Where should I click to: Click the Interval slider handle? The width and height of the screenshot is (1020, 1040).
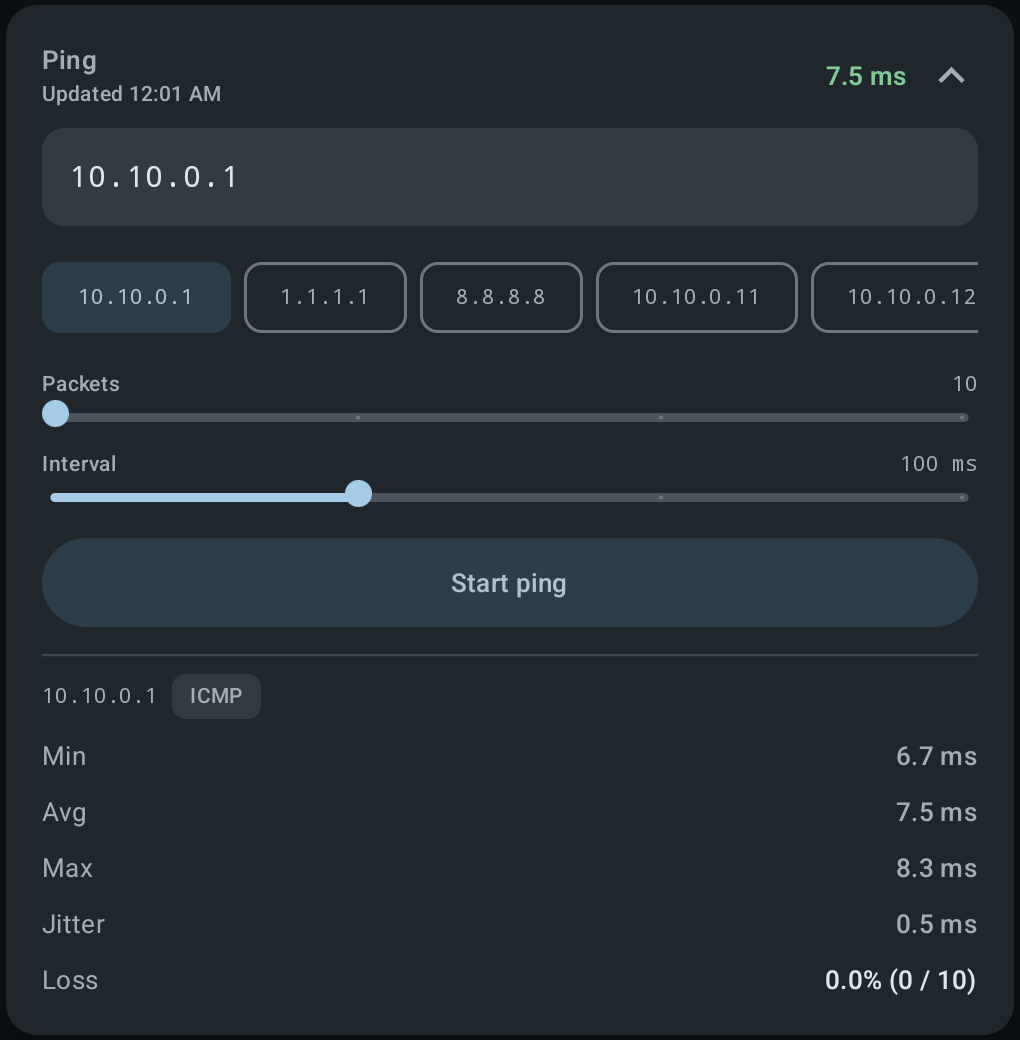(359, 494)
